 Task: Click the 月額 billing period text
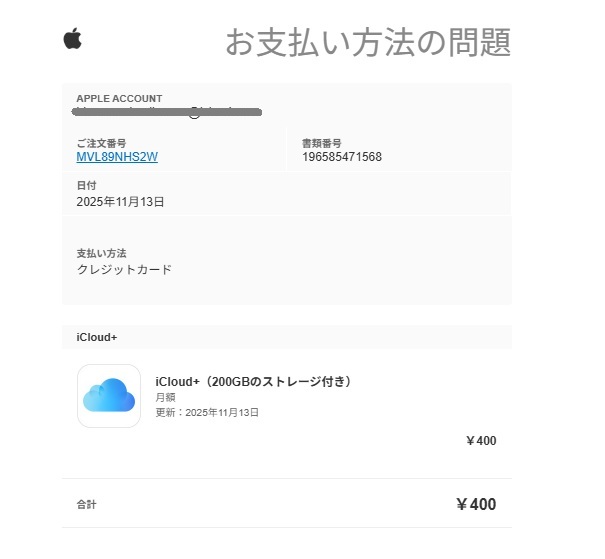(x=165, y=397)
